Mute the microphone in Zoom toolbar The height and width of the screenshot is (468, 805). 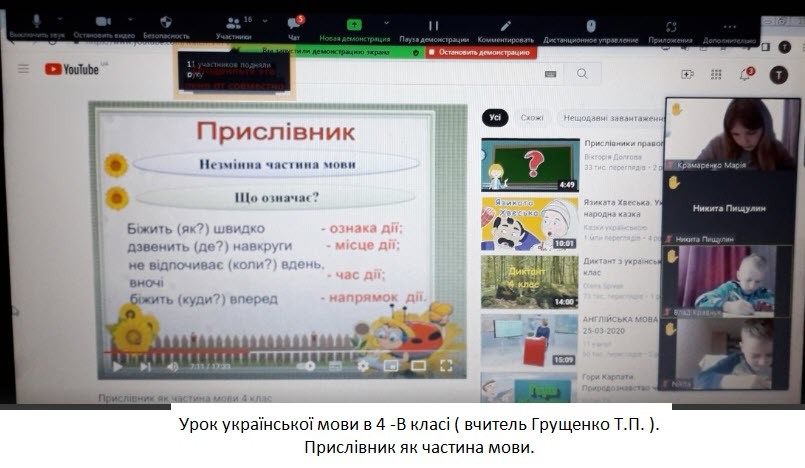36,26
